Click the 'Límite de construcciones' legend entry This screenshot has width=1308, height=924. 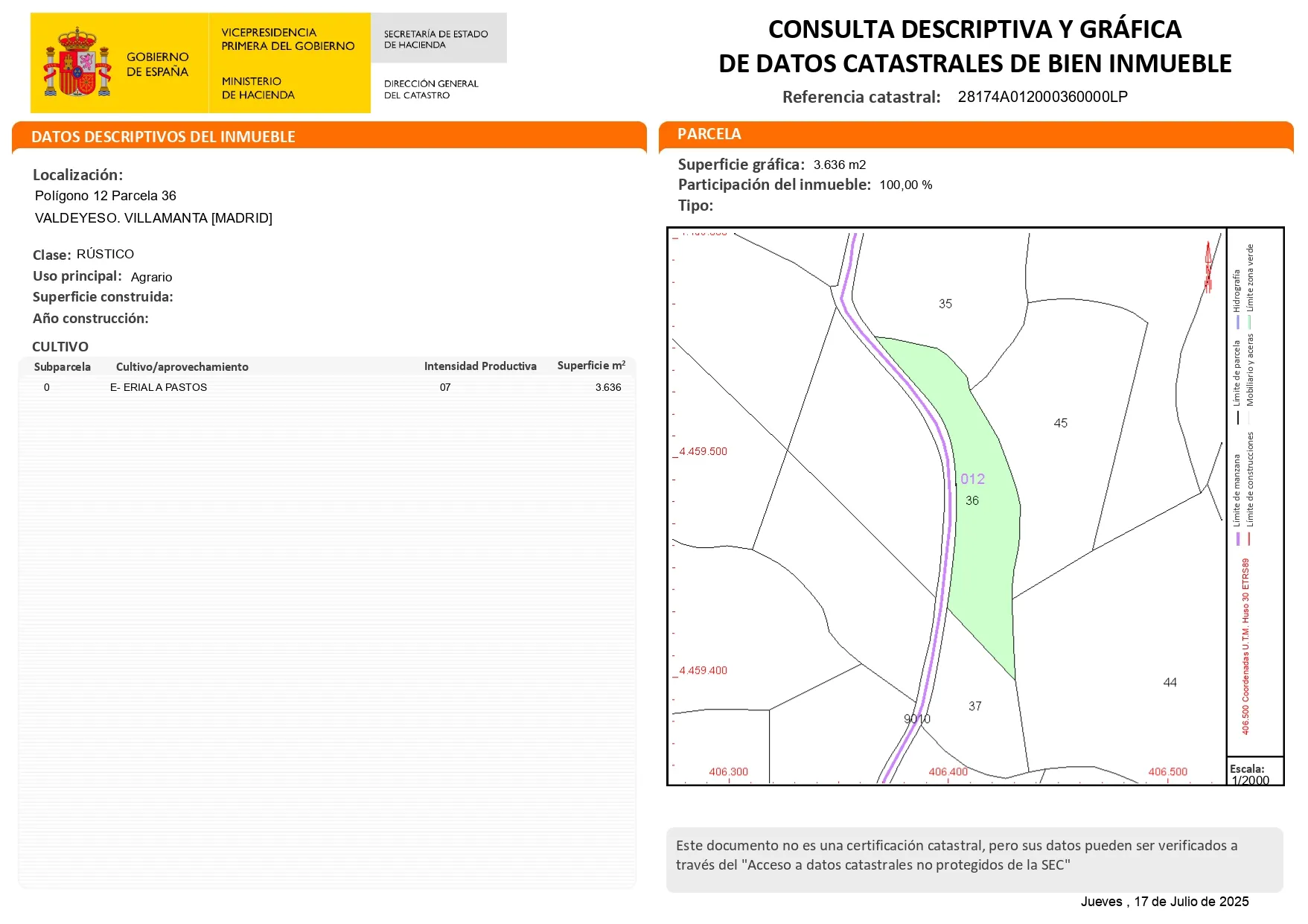[x=1250, y=489]
